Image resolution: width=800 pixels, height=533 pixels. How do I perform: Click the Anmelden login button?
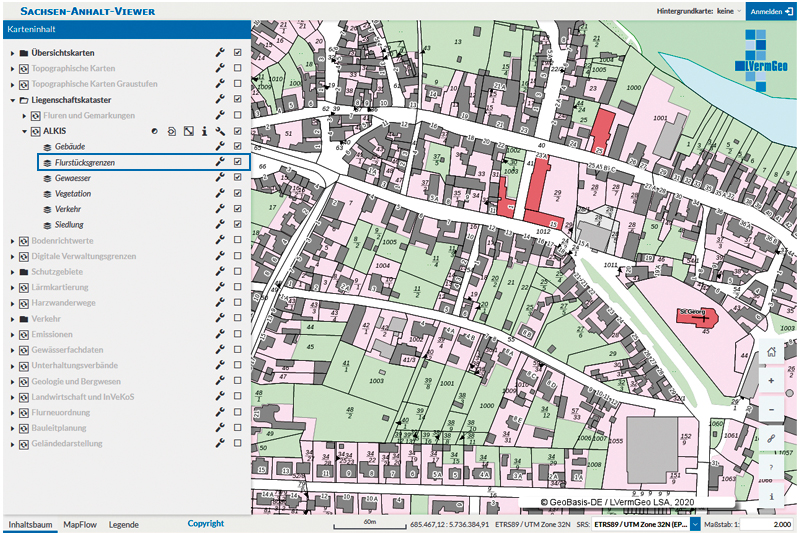(x=771, y=11)
